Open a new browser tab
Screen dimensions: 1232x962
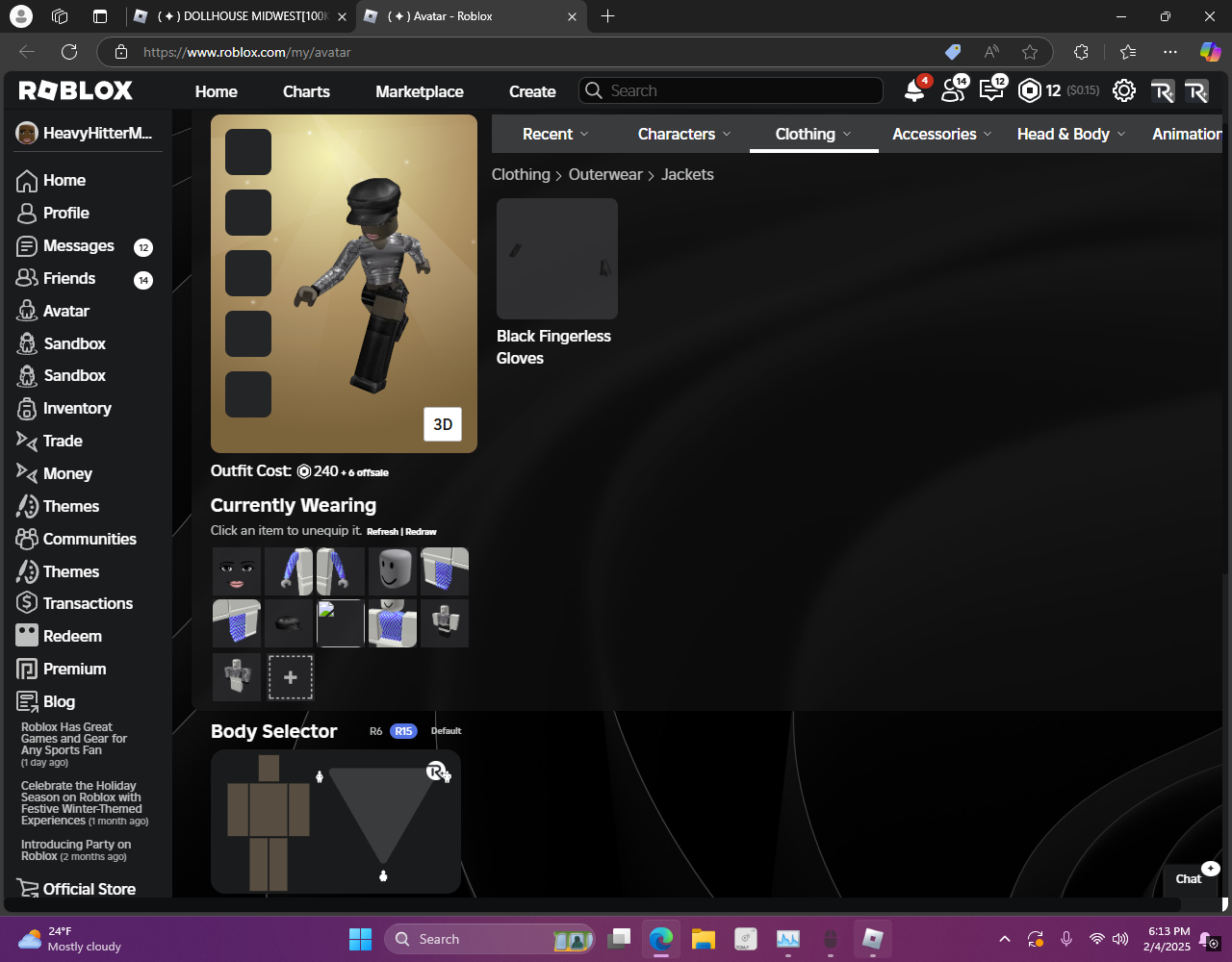tap(607, 16)
